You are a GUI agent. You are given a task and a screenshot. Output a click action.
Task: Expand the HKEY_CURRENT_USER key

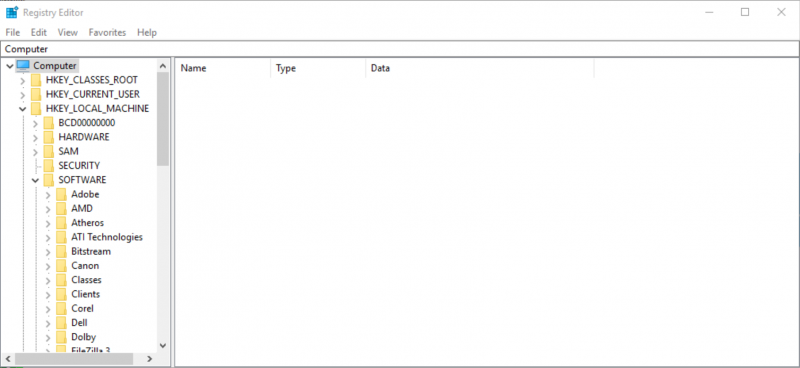(22, 94)
